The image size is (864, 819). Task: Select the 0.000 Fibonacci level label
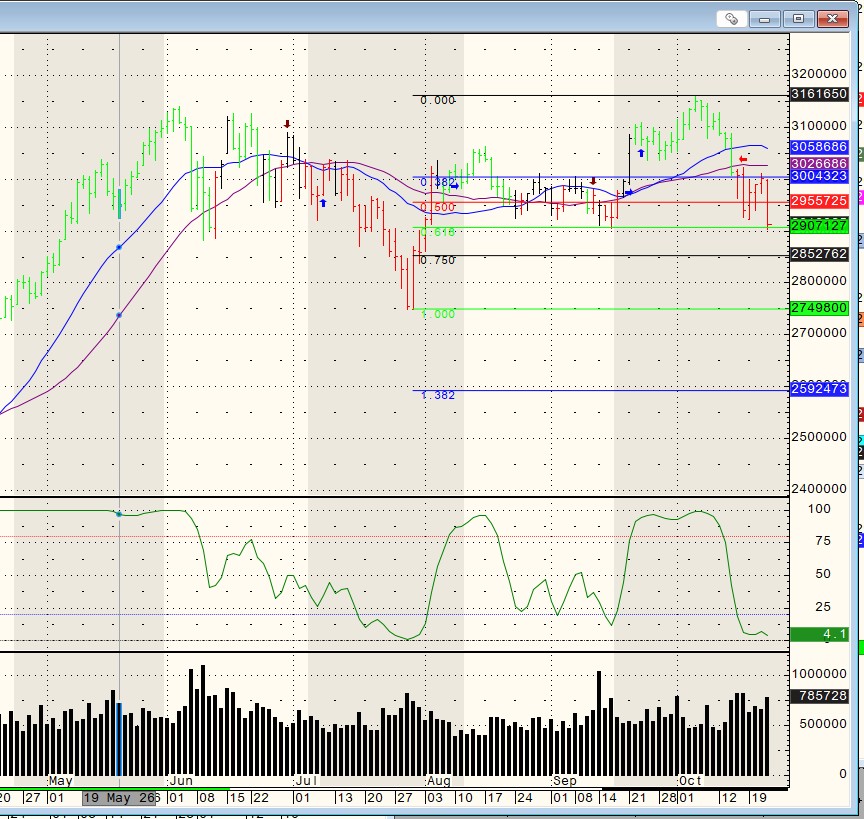click(x=438, y=100)
